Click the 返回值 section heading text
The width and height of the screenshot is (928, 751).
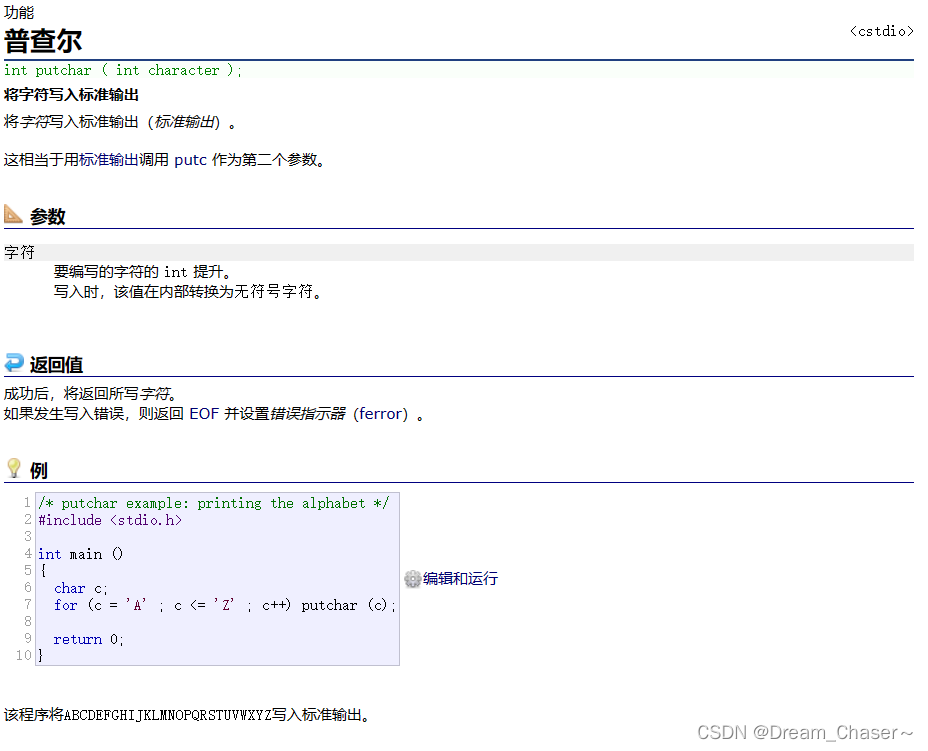pos(58,364)
